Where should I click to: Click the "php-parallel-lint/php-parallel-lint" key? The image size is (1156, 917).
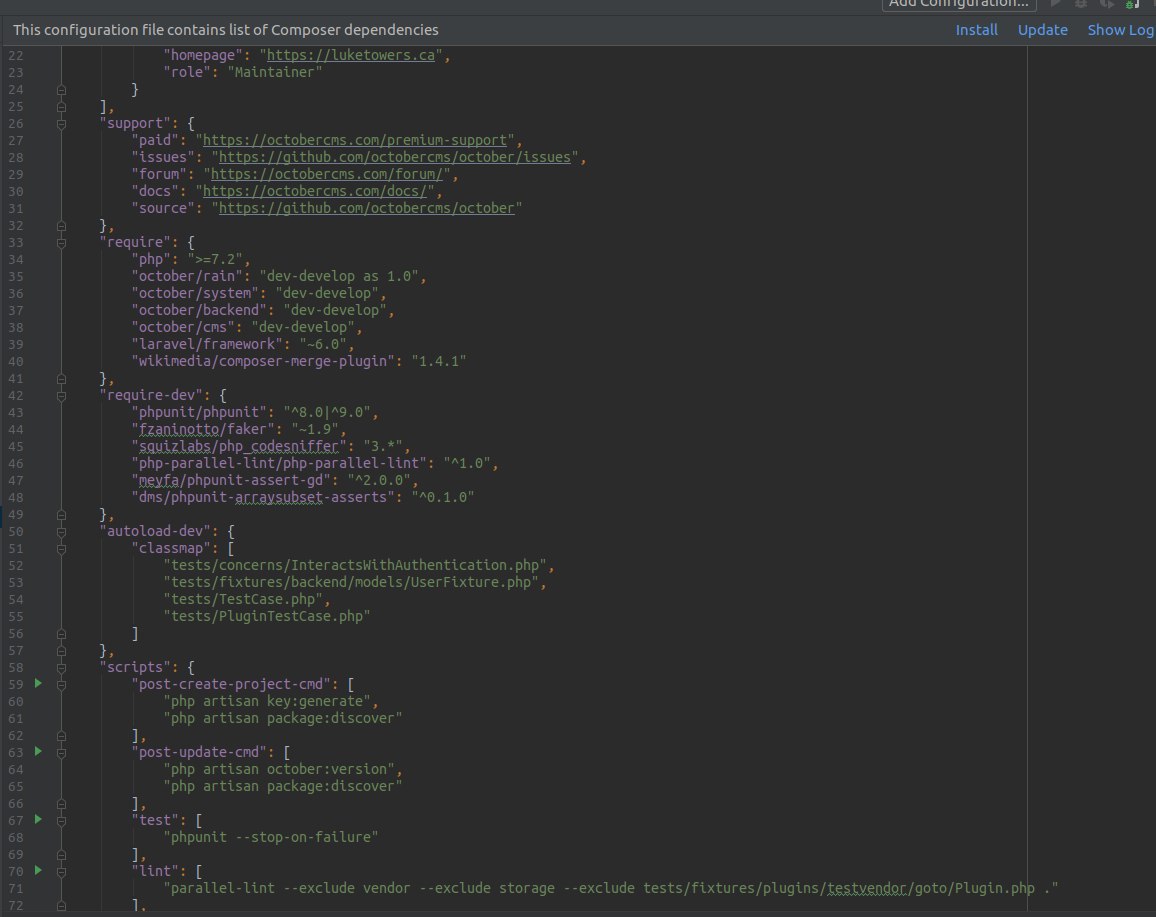pyautogui.click(x=279, y=463)
